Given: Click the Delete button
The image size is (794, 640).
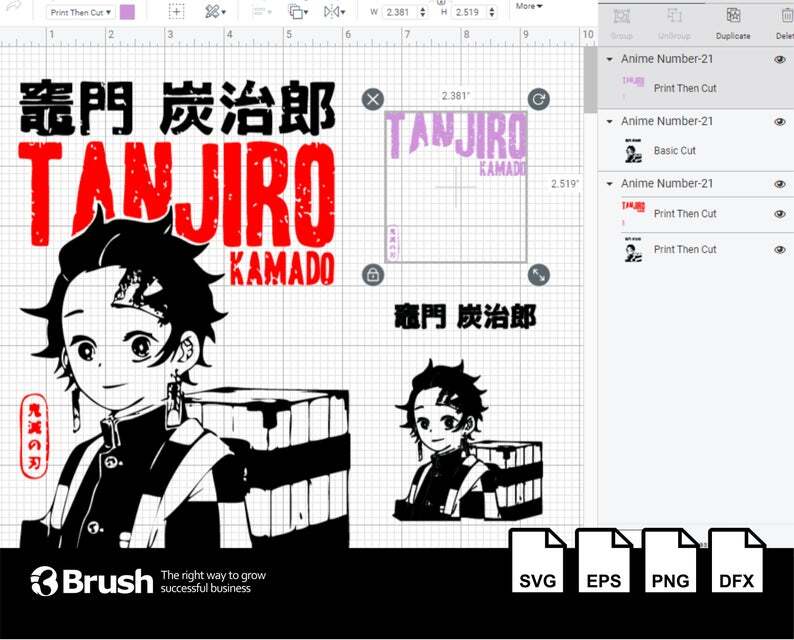Looking at the screenshot, I should tap(785, 23).
